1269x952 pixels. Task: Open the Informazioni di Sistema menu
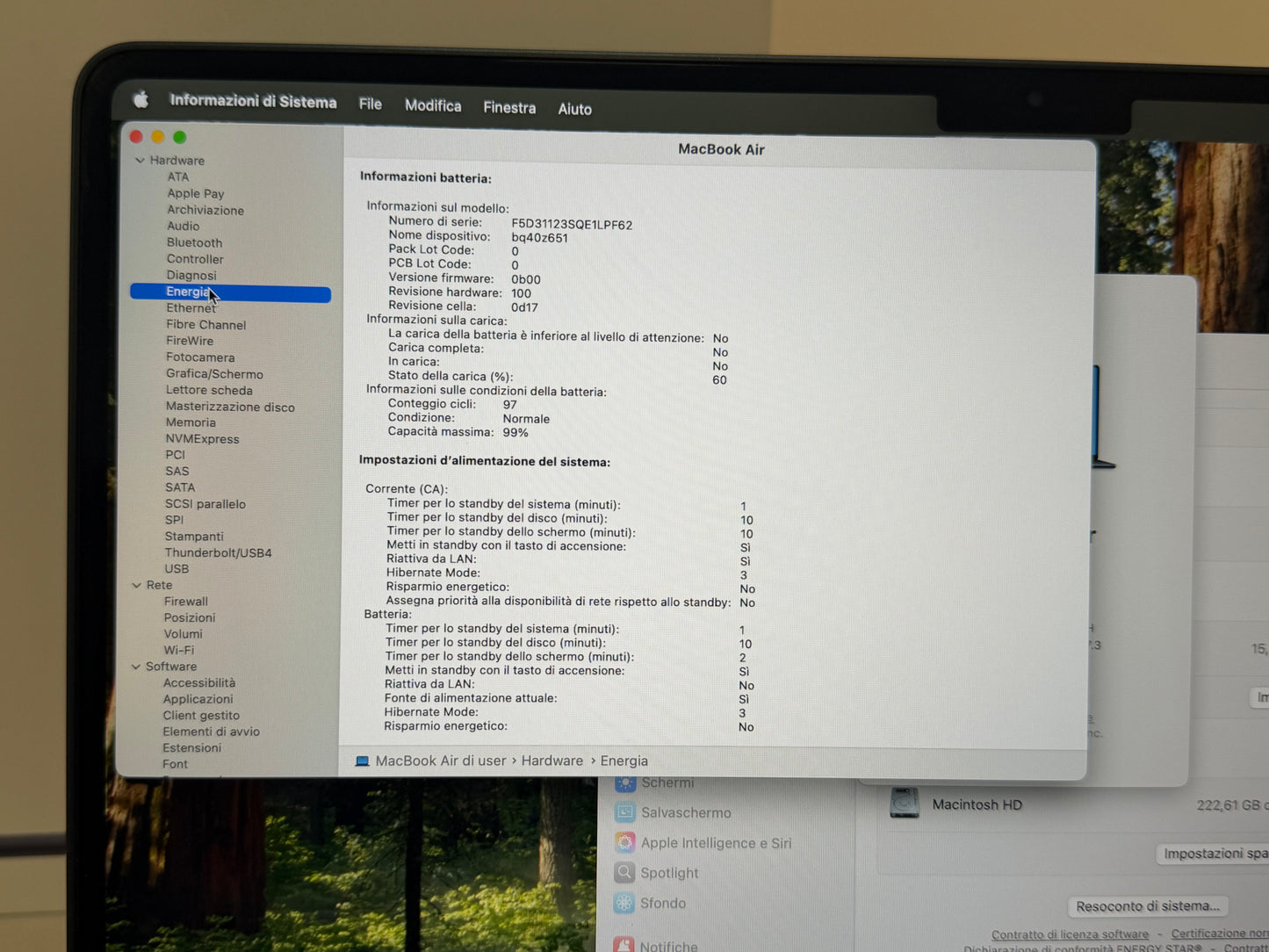(253, 101)
